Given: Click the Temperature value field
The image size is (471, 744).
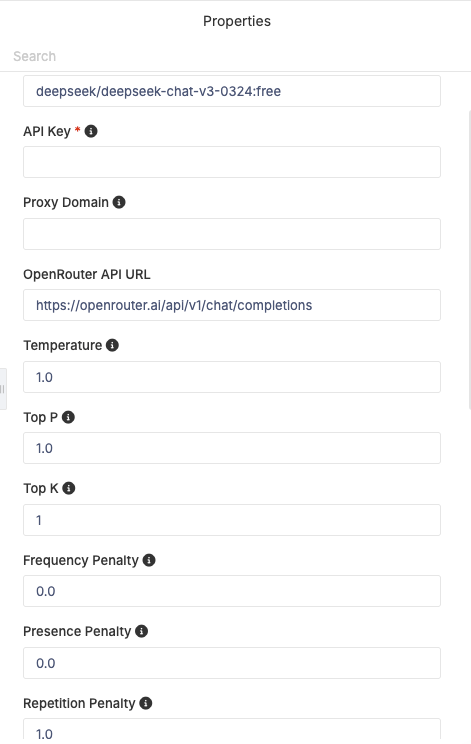Looking at the screenshot, I should [x=232, y=377].
